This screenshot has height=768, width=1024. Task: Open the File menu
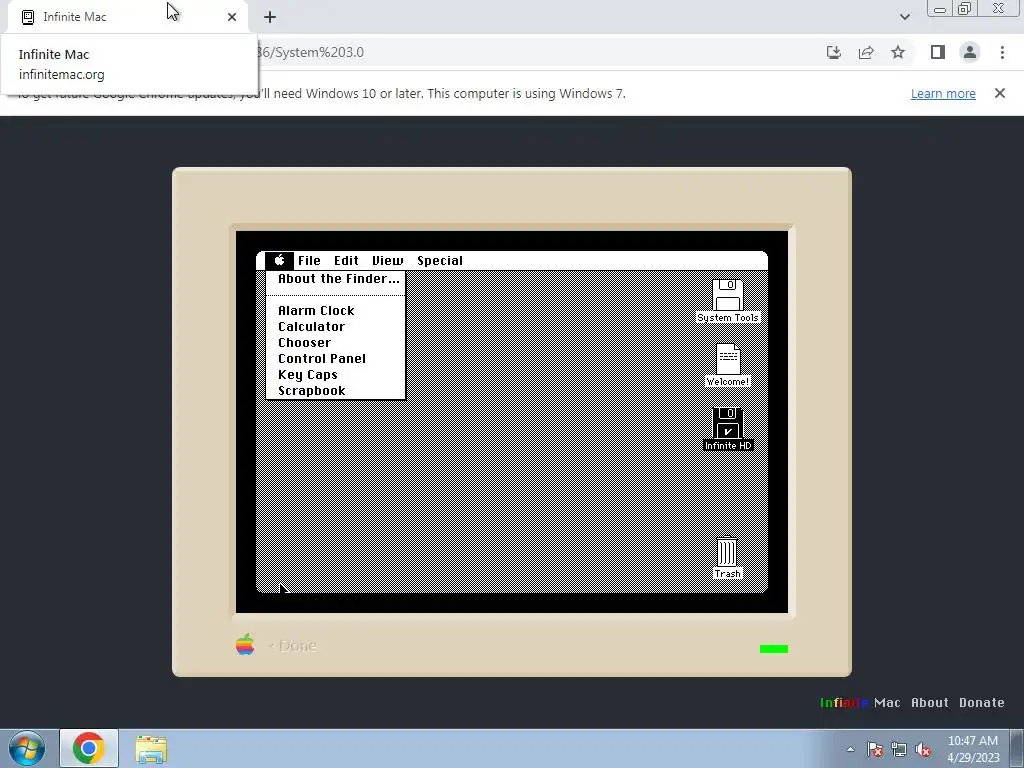pyautogui.click(x=309, y=261)
